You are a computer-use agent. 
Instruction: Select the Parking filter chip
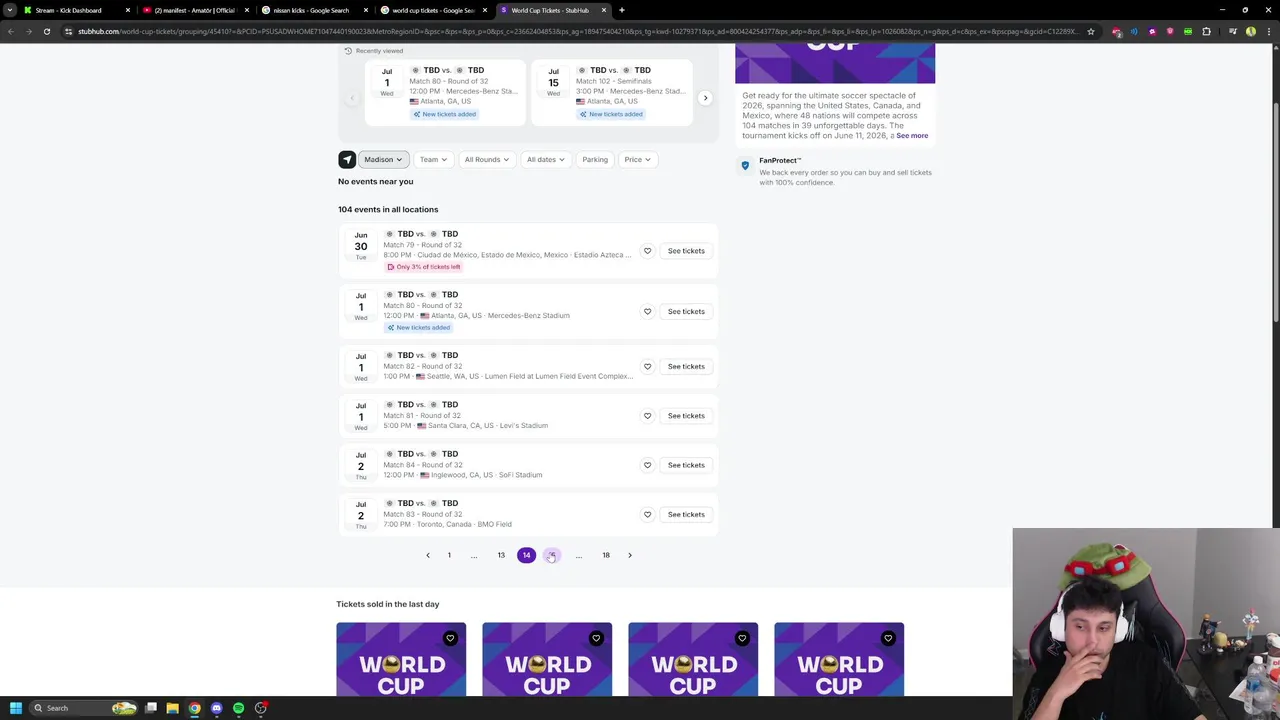pyautogui.click(x=595, y=159)
